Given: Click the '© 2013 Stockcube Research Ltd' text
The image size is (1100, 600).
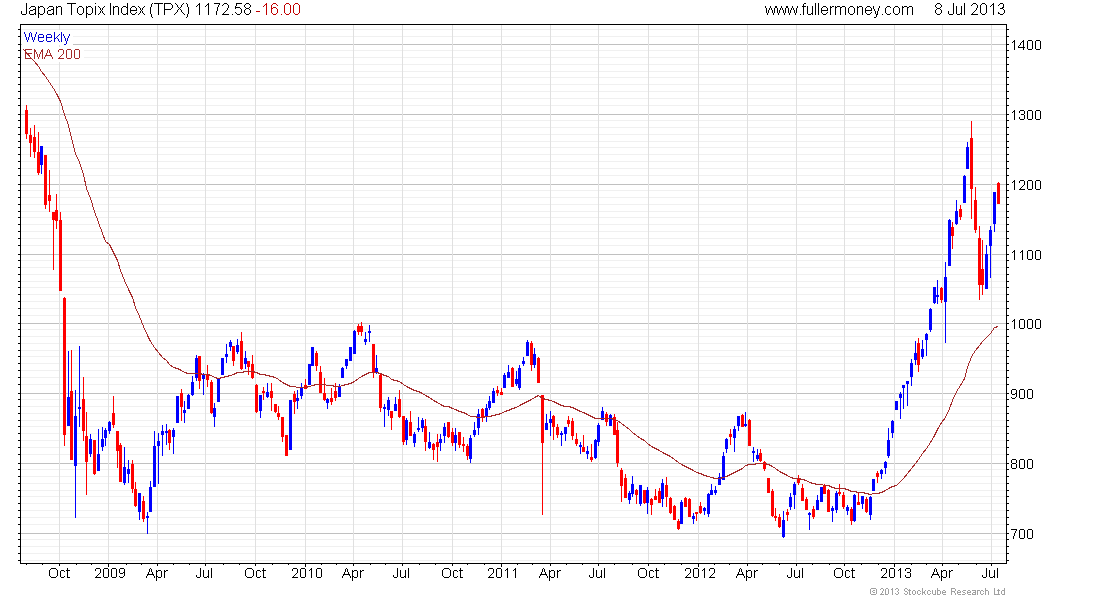Looking at the screenshot, I should (937, 592).
